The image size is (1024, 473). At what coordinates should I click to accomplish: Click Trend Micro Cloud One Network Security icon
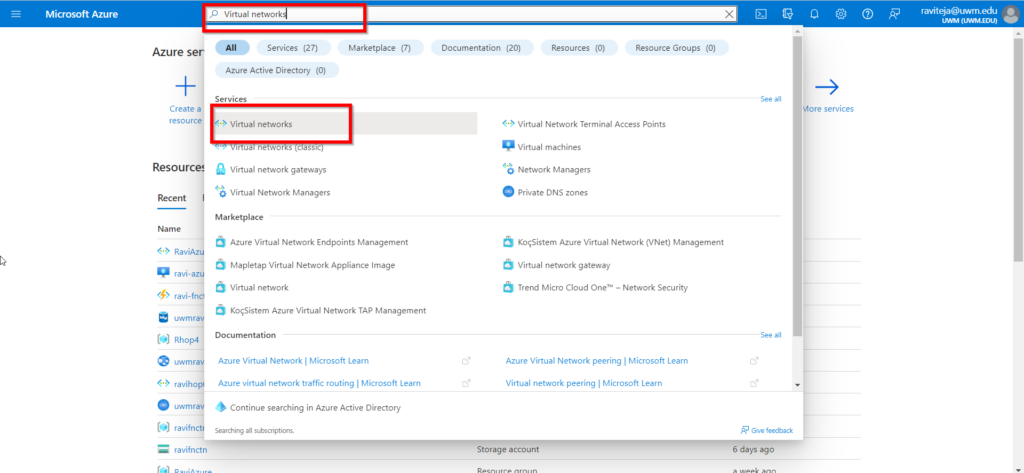tap(508, 287)
